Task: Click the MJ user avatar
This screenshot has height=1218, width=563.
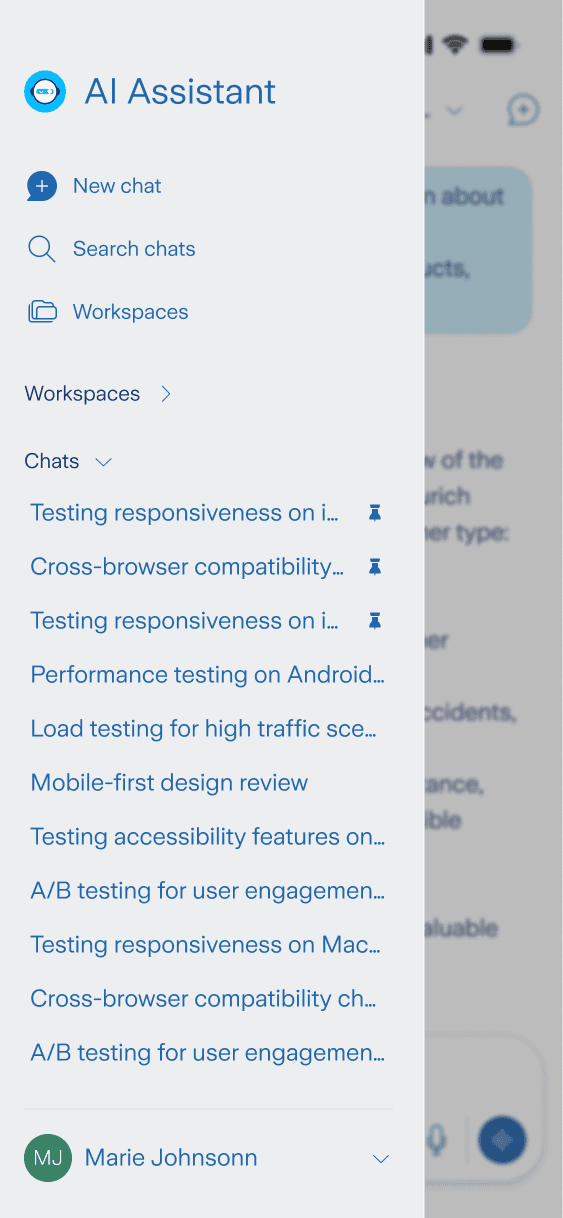Action: point(48,1158)
